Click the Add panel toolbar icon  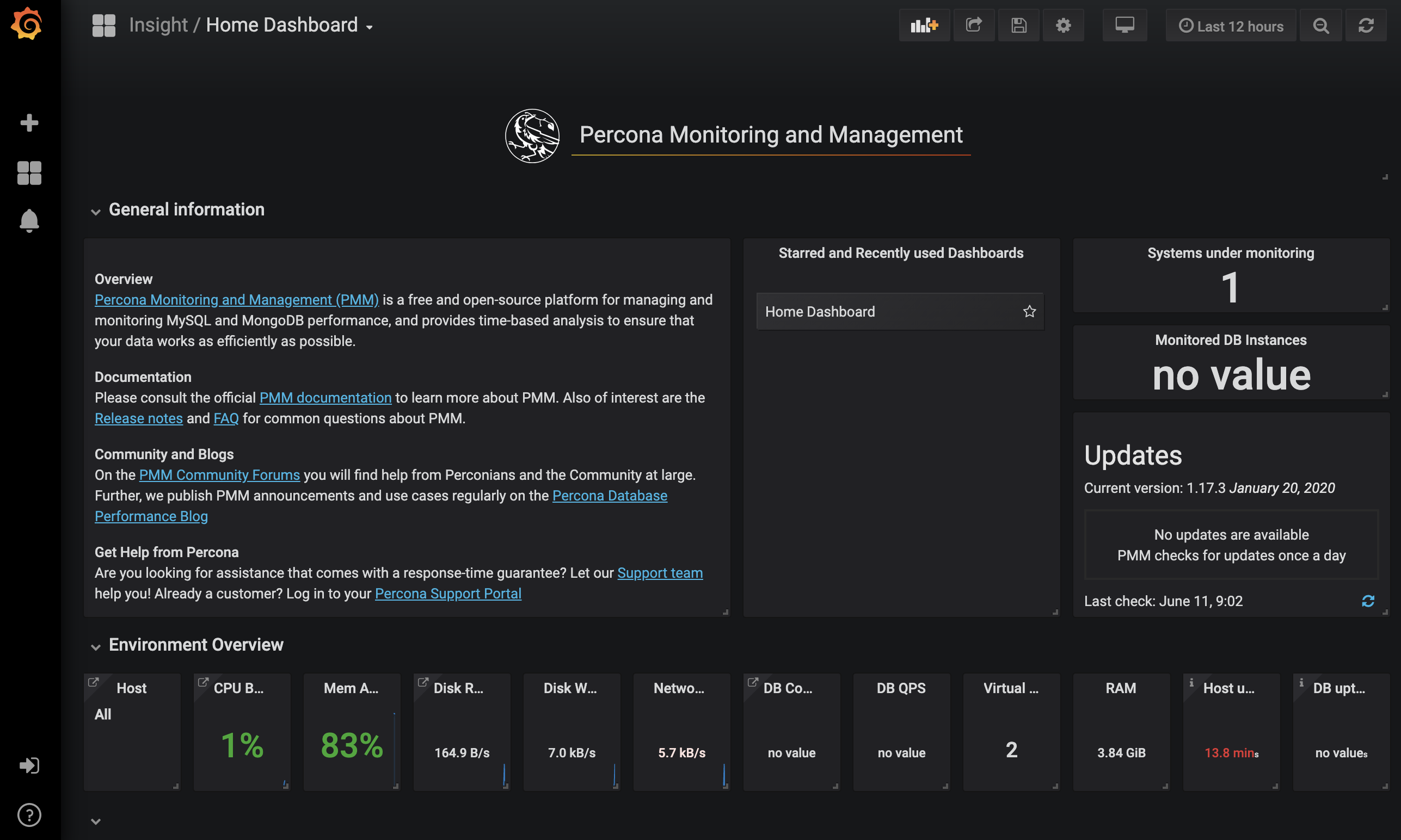tap(924, 26)
